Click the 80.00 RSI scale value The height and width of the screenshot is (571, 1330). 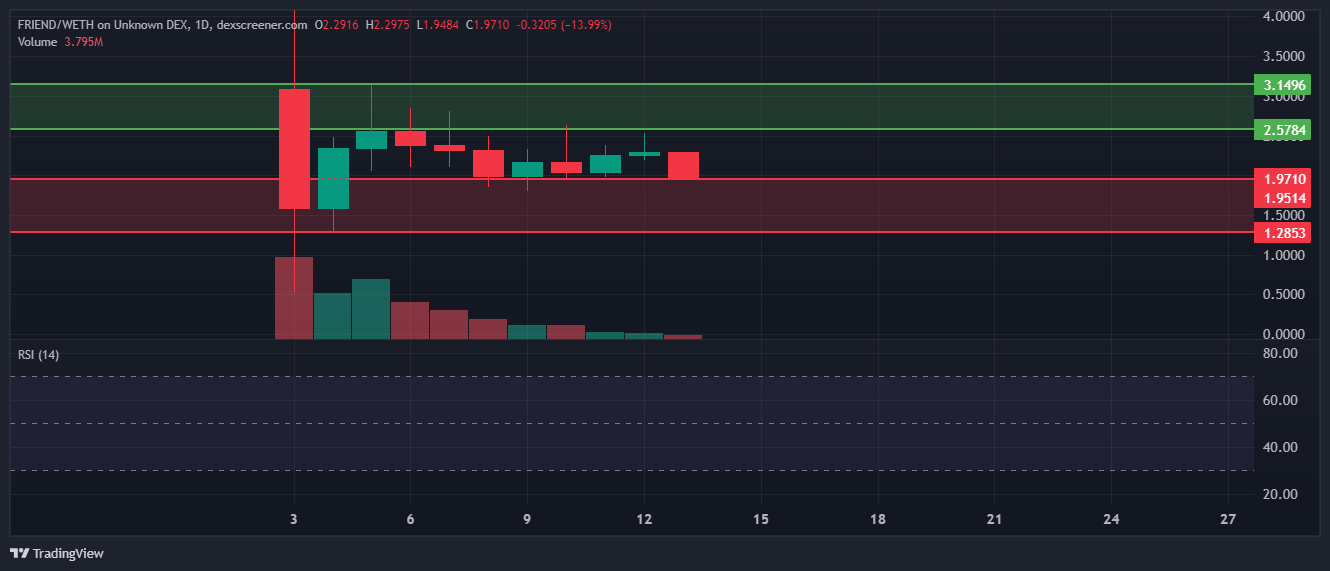[x=1280, y=353]
